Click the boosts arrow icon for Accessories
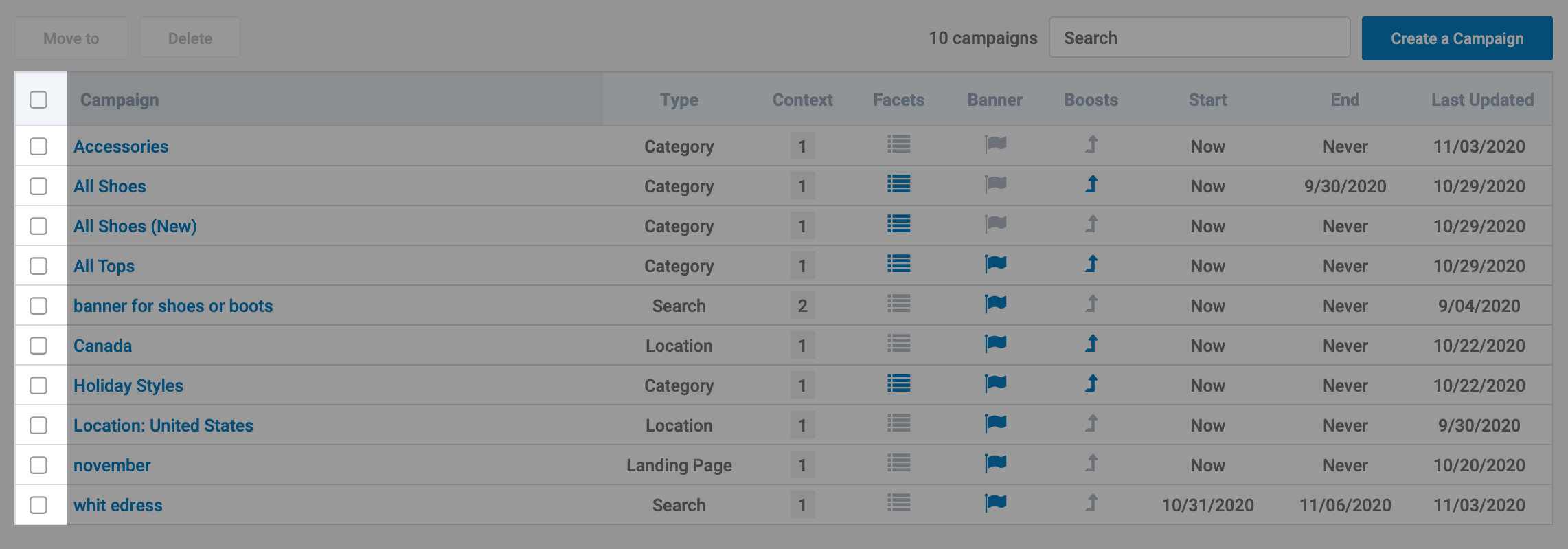This screenshot has width=1568, height=549. [1091, 144]
